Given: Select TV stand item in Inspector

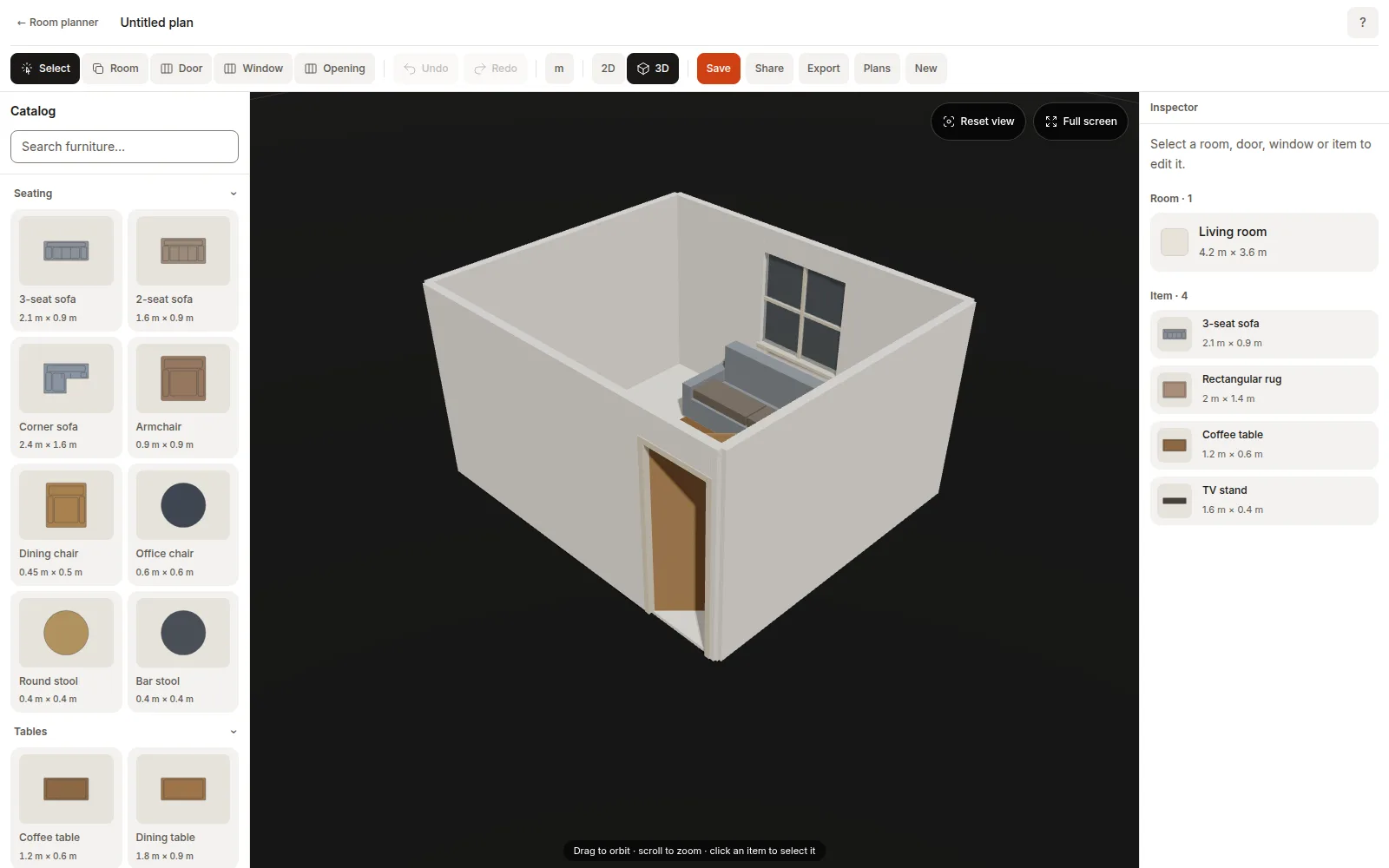Looking at the screenshot, I should click(1264, 501).
